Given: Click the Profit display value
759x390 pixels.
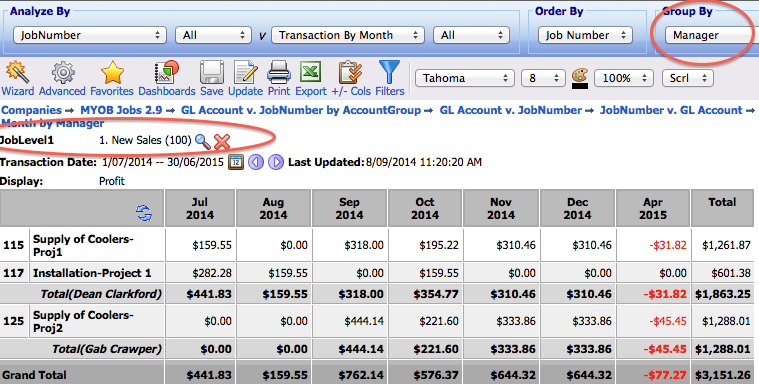Looking at the screenshot, I should [112, 181].
